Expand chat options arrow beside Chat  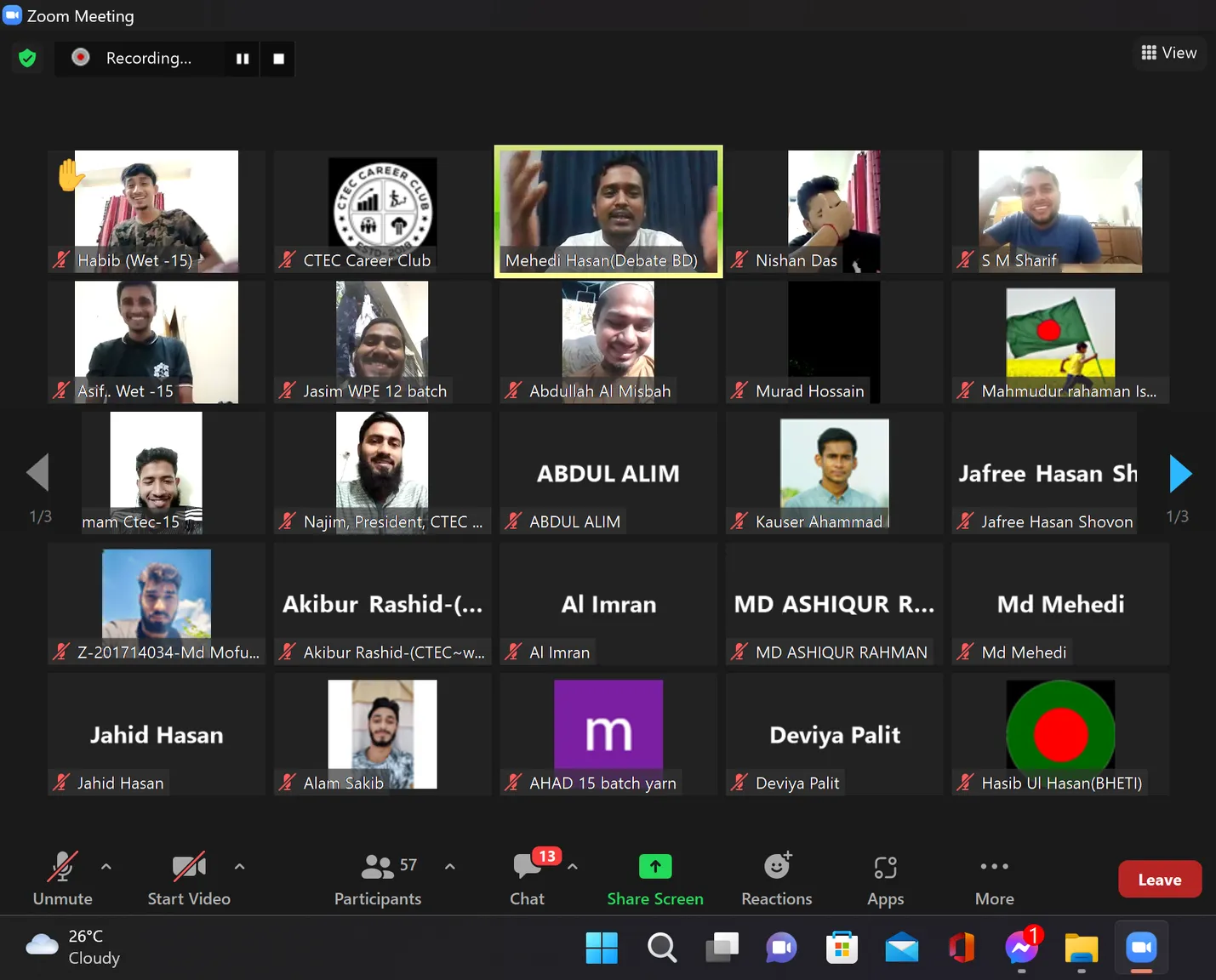[573, 867]
